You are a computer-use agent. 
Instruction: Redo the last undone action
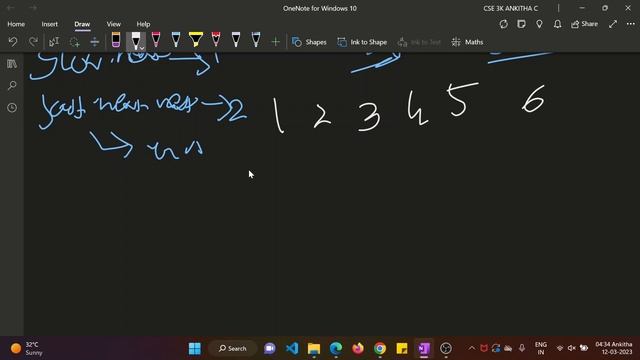pos(33,42)
